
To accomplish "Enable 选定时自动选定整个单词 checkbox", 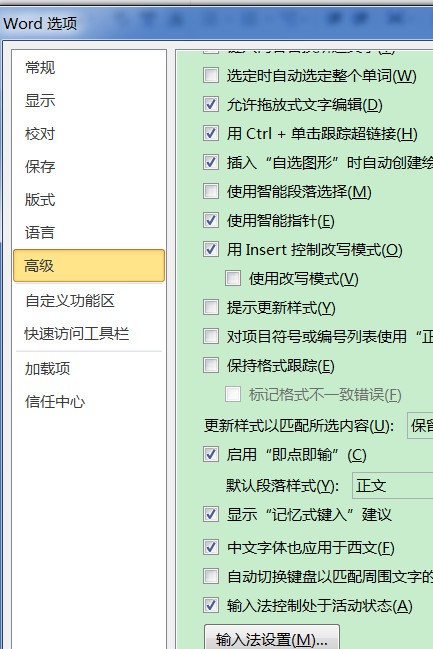I will (211, 75).
